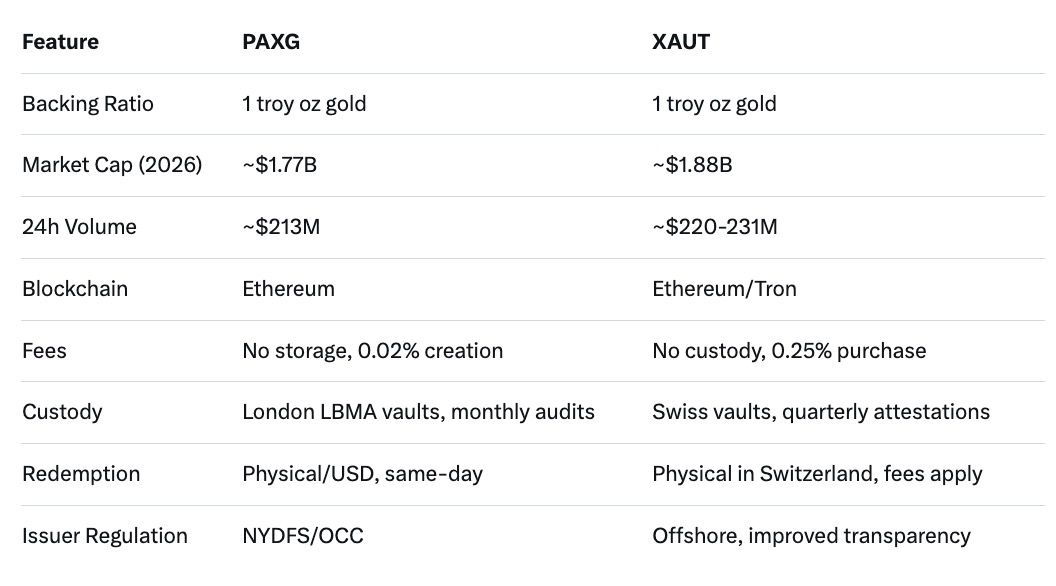Image resolution: width=1056 pixels, height=586 pixels.
Task: Select the Custody row label
Action: click(62, 412)
